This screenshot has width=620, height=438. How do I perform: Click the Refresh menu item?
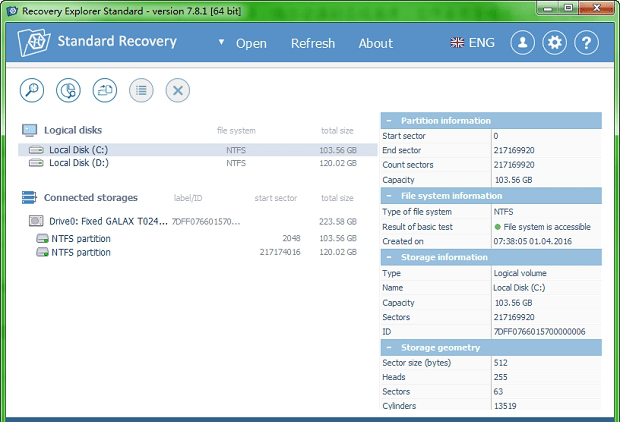point(313,43)
